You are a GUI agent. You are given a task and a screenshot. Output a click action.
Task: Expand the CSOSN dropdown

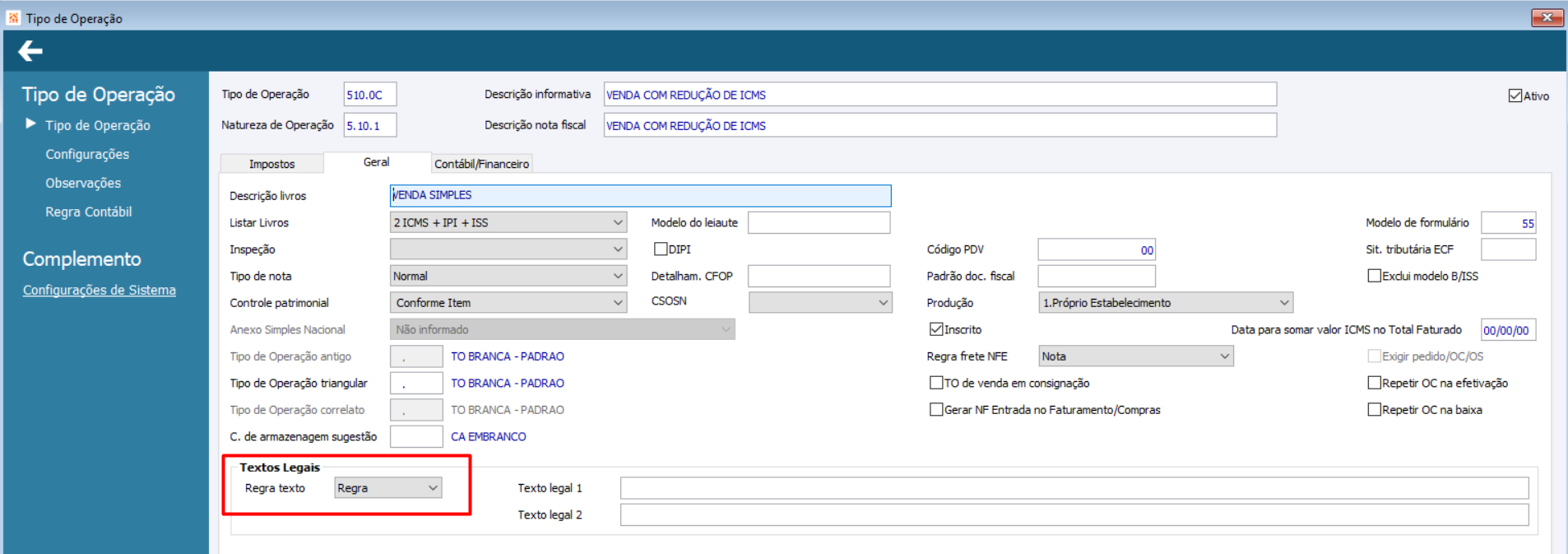pos(820,303)
